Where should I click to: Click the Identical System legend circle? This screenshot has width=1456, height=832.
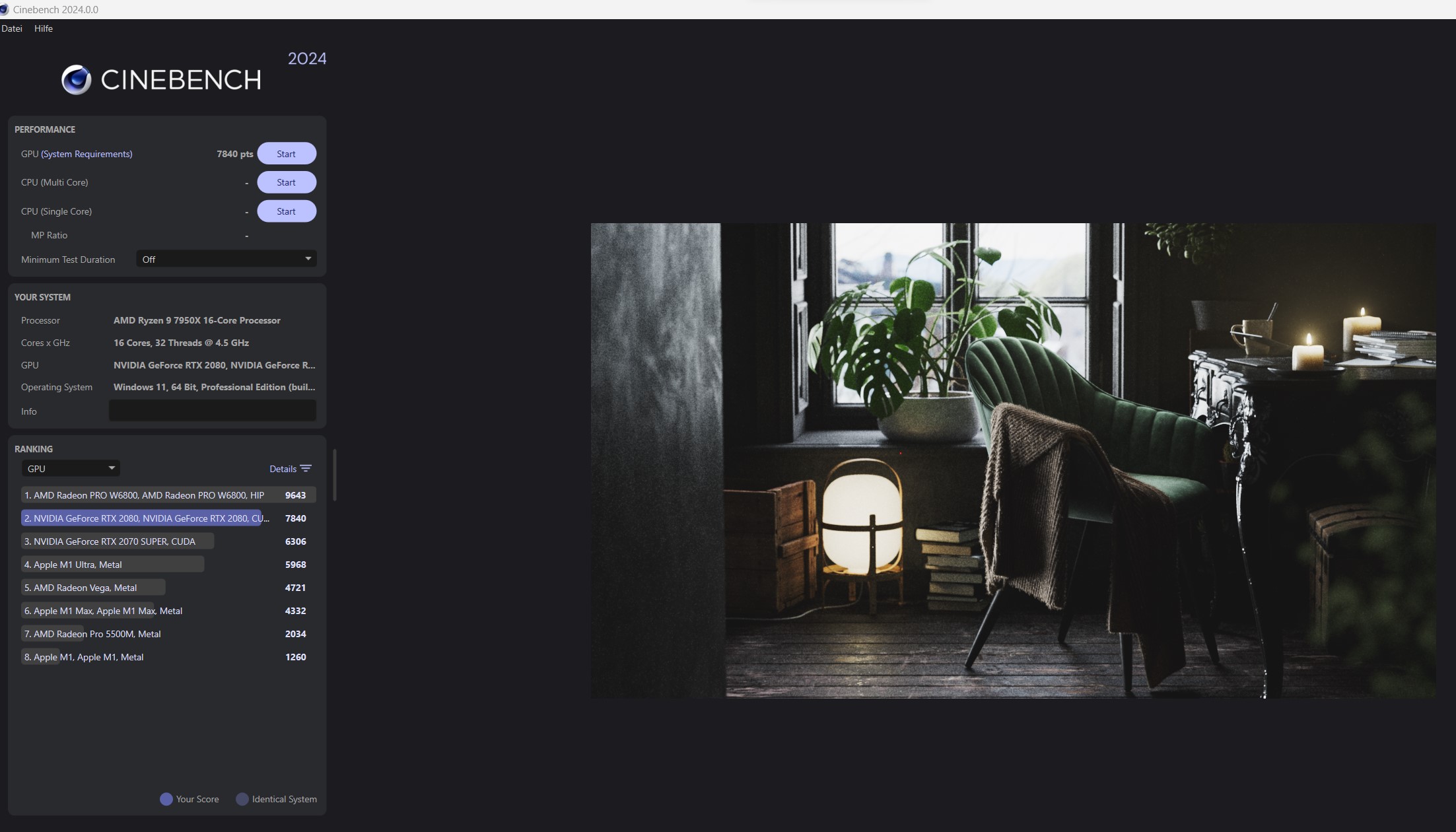(242, 799)
